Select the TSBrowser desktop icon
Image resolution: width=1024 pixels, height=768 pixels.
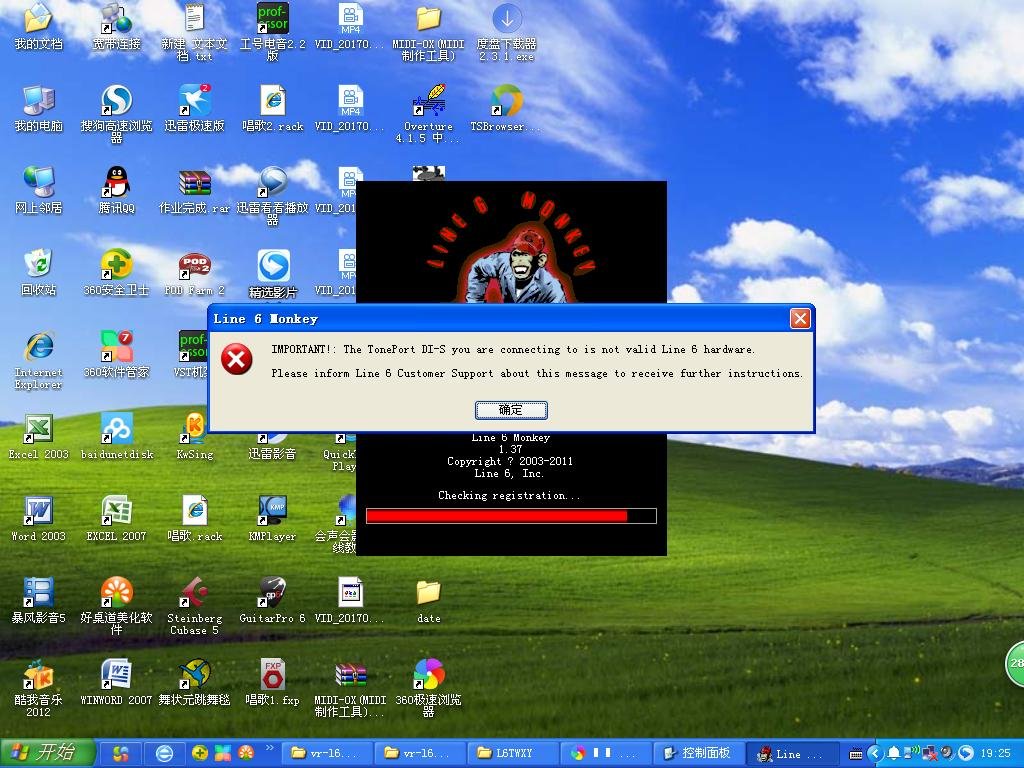pos(506,104)
